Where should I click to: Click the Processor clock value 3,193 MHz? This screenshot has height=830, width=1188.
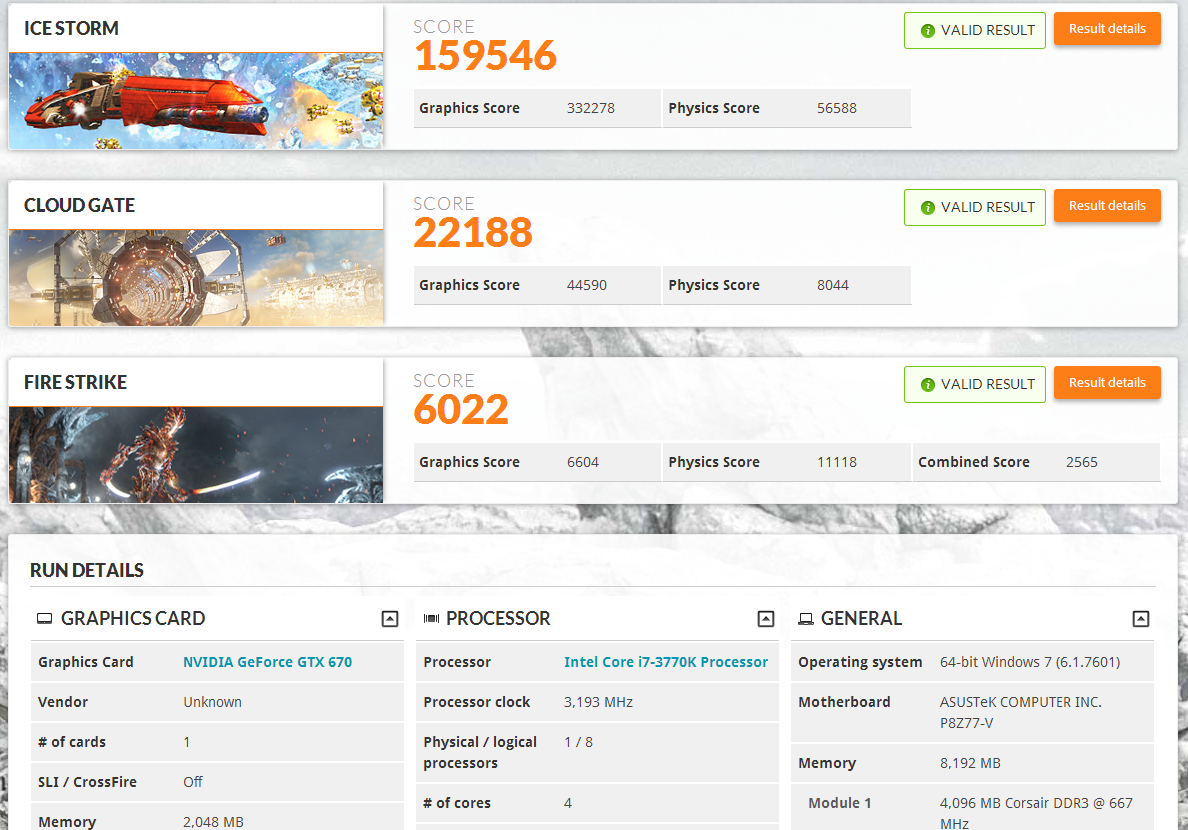click(599, 702)
